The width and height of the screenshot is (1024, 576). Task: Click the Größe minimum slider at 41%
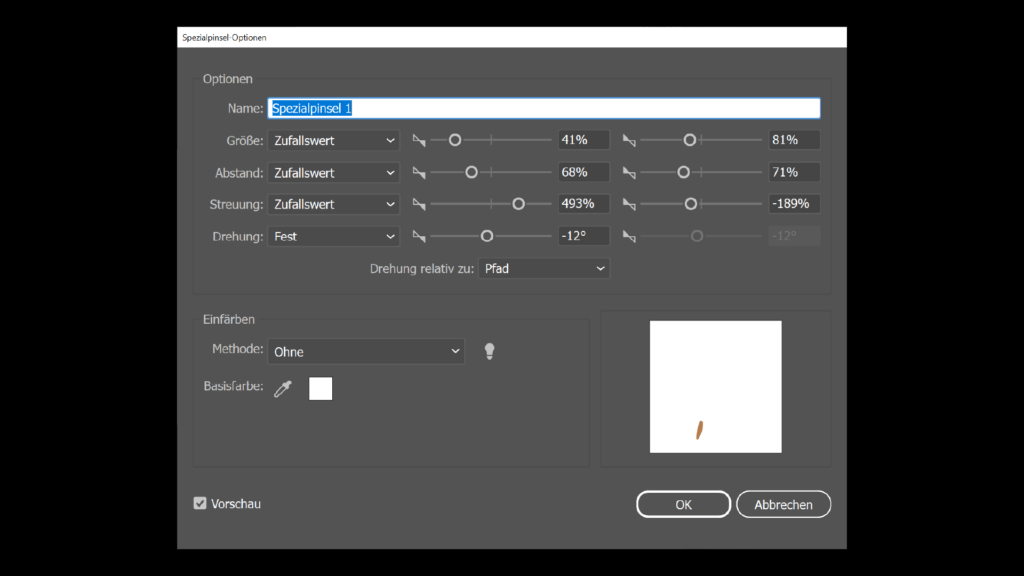[x=455, y=140]
